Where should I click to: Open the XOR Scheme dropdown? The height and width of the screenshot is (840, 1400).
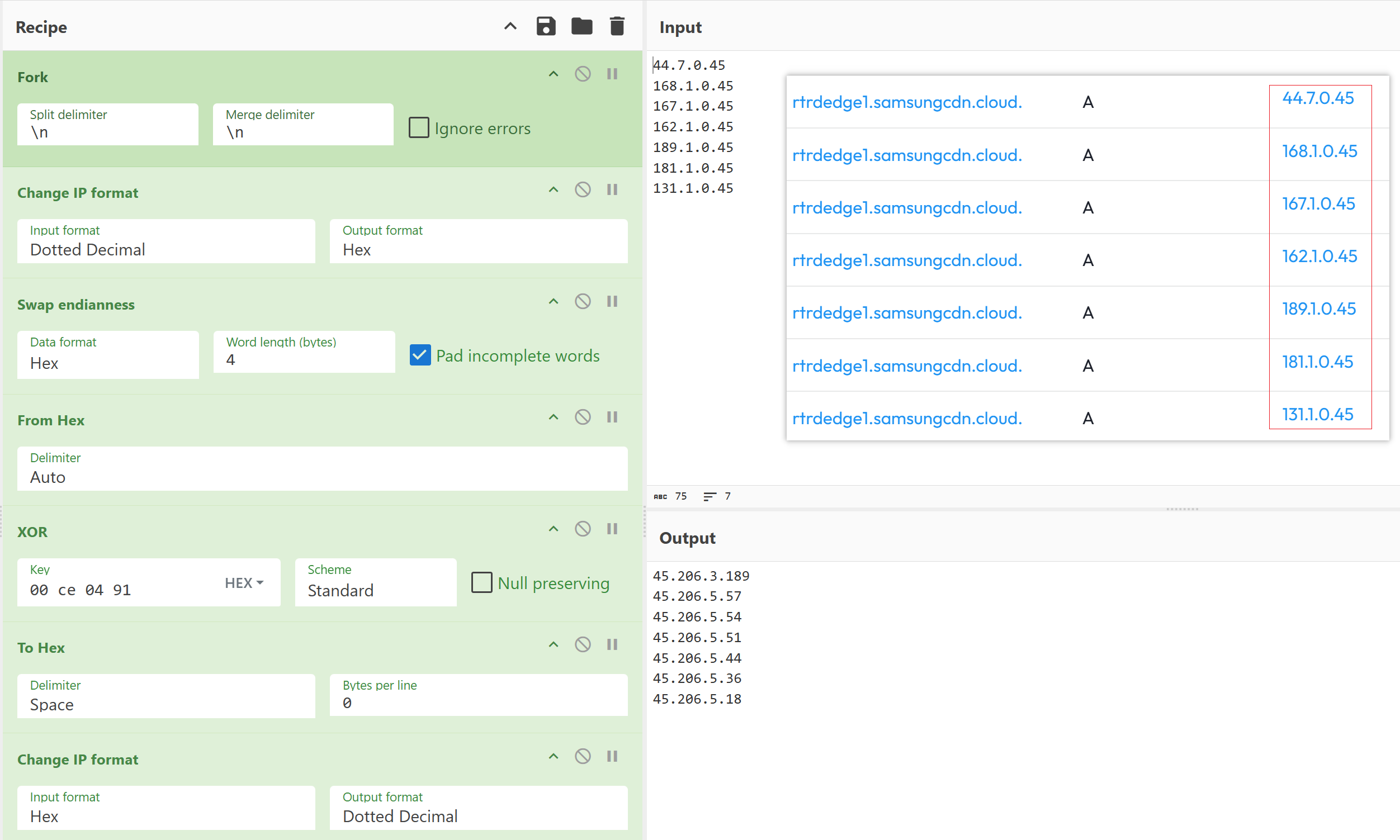(x=375, y=590)
